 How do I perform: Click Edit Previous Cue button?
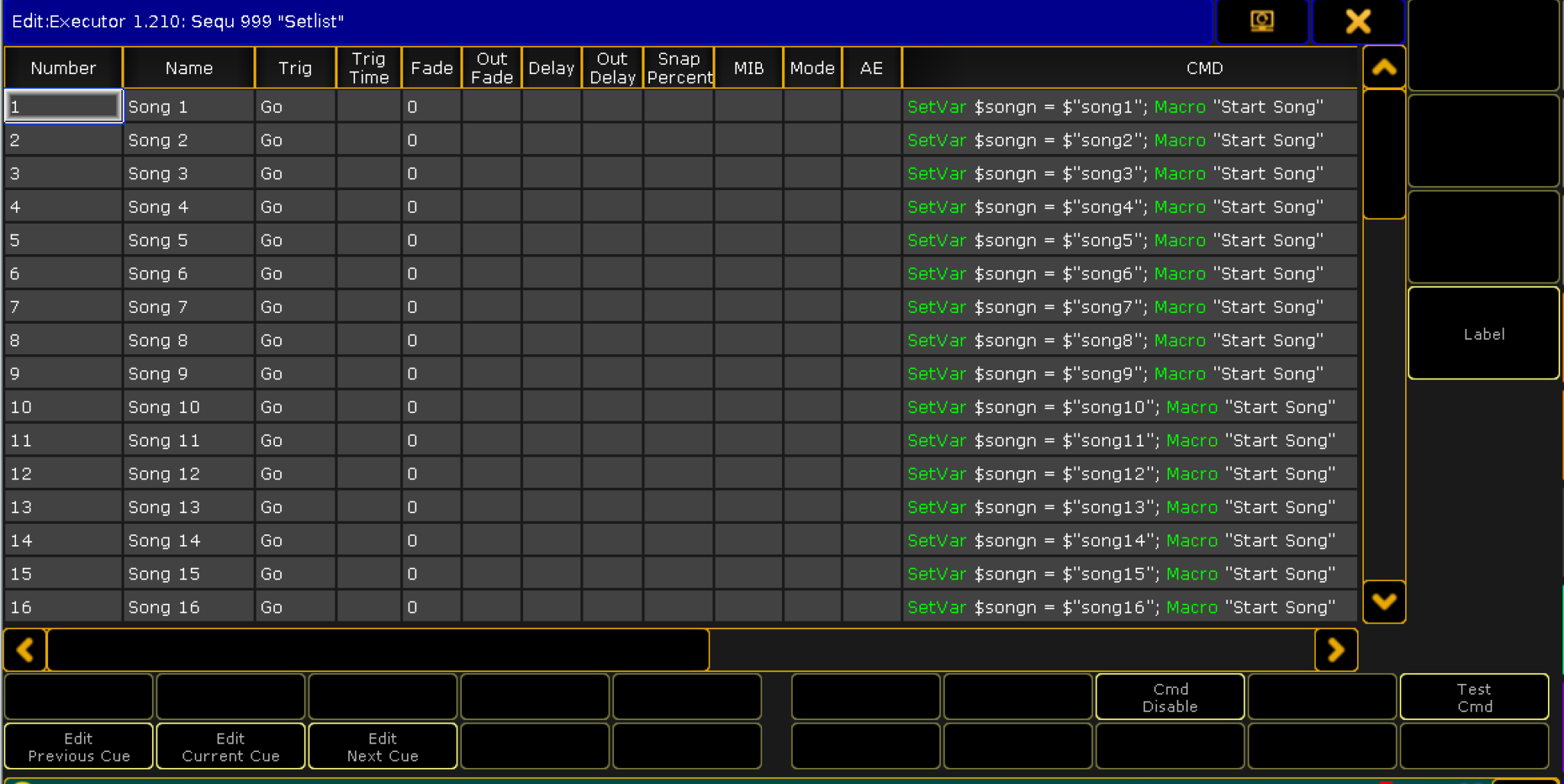tap(79, 747)
